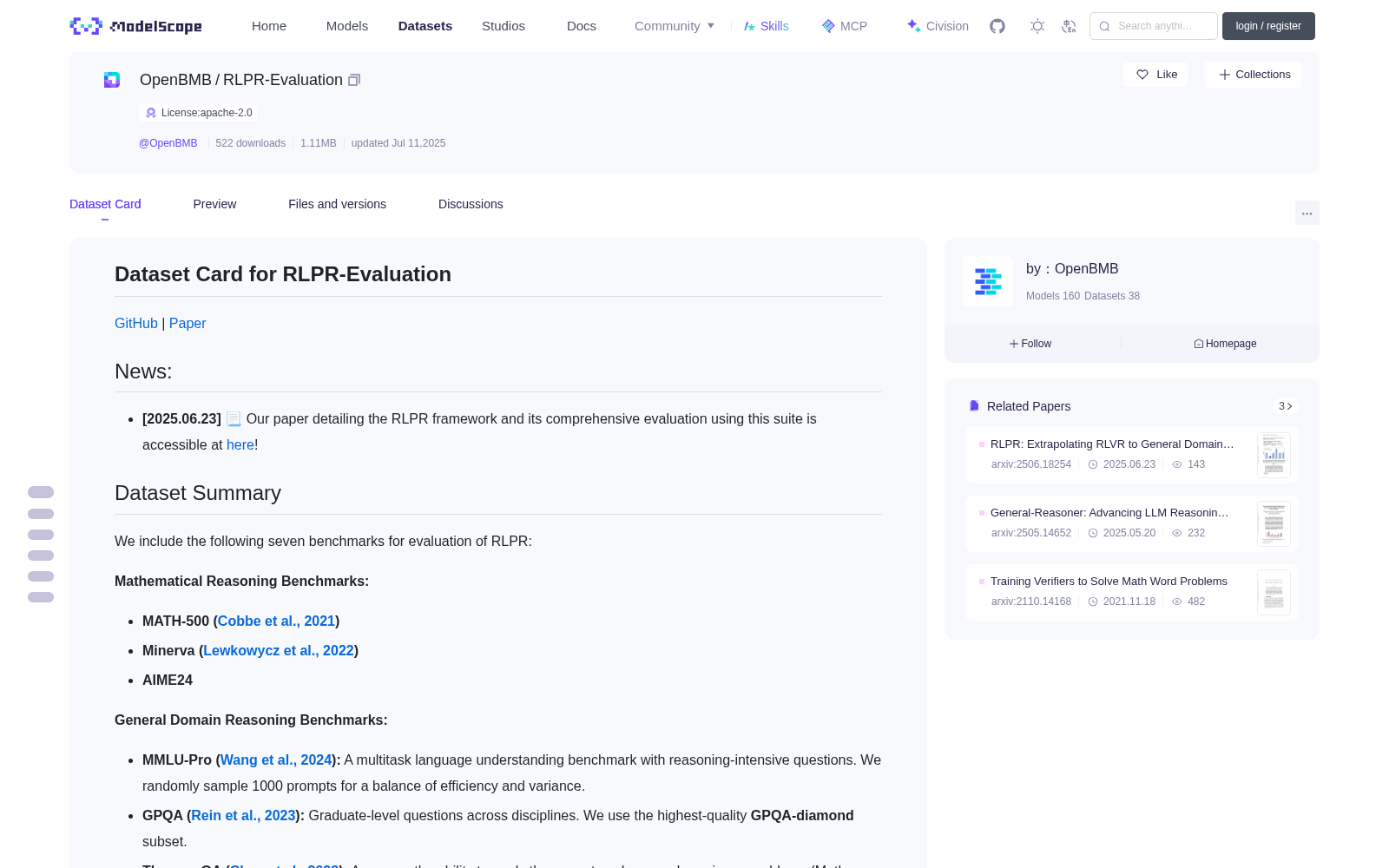Open the Paper link in dataset card
Image resolution: width=1389 pixels, height=868 pixels.
click(x=188, y=323)
